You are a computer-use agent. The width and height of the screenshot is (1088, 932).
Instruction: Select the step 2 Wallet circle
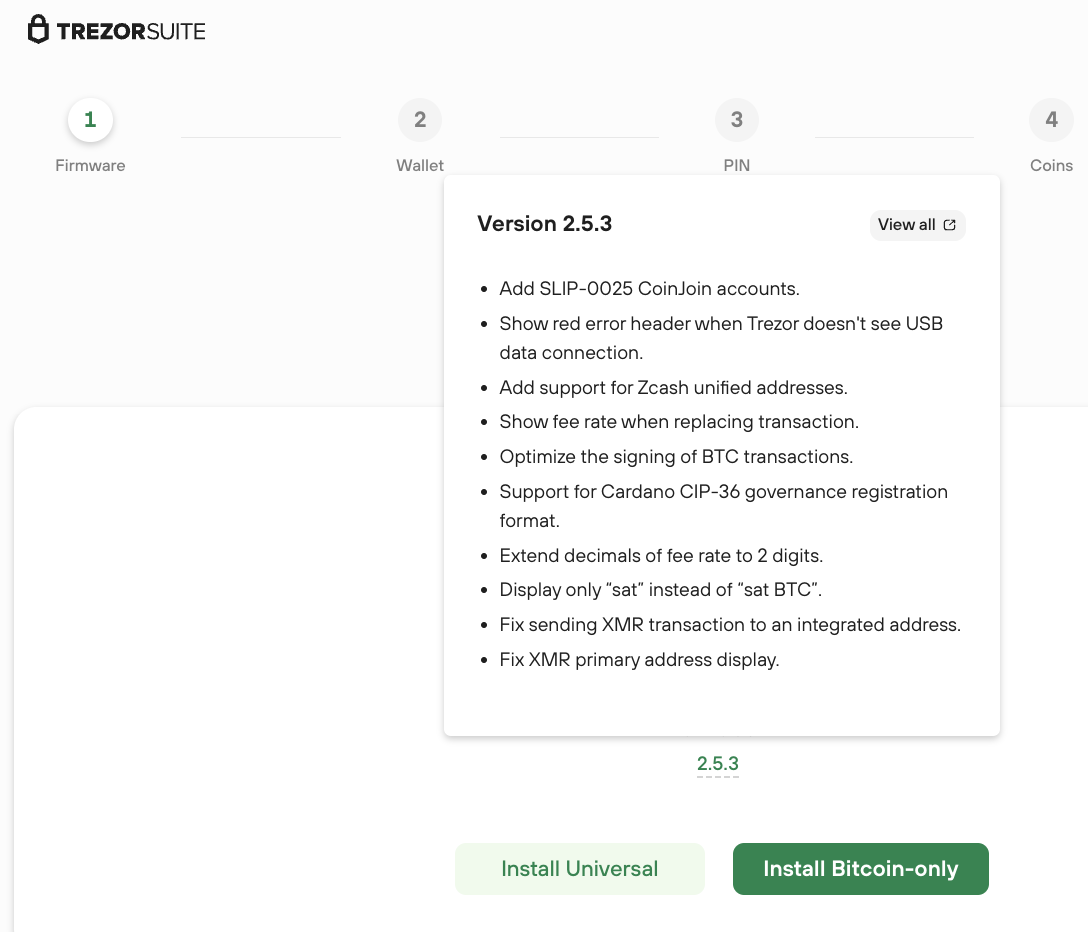coord(420,119)
